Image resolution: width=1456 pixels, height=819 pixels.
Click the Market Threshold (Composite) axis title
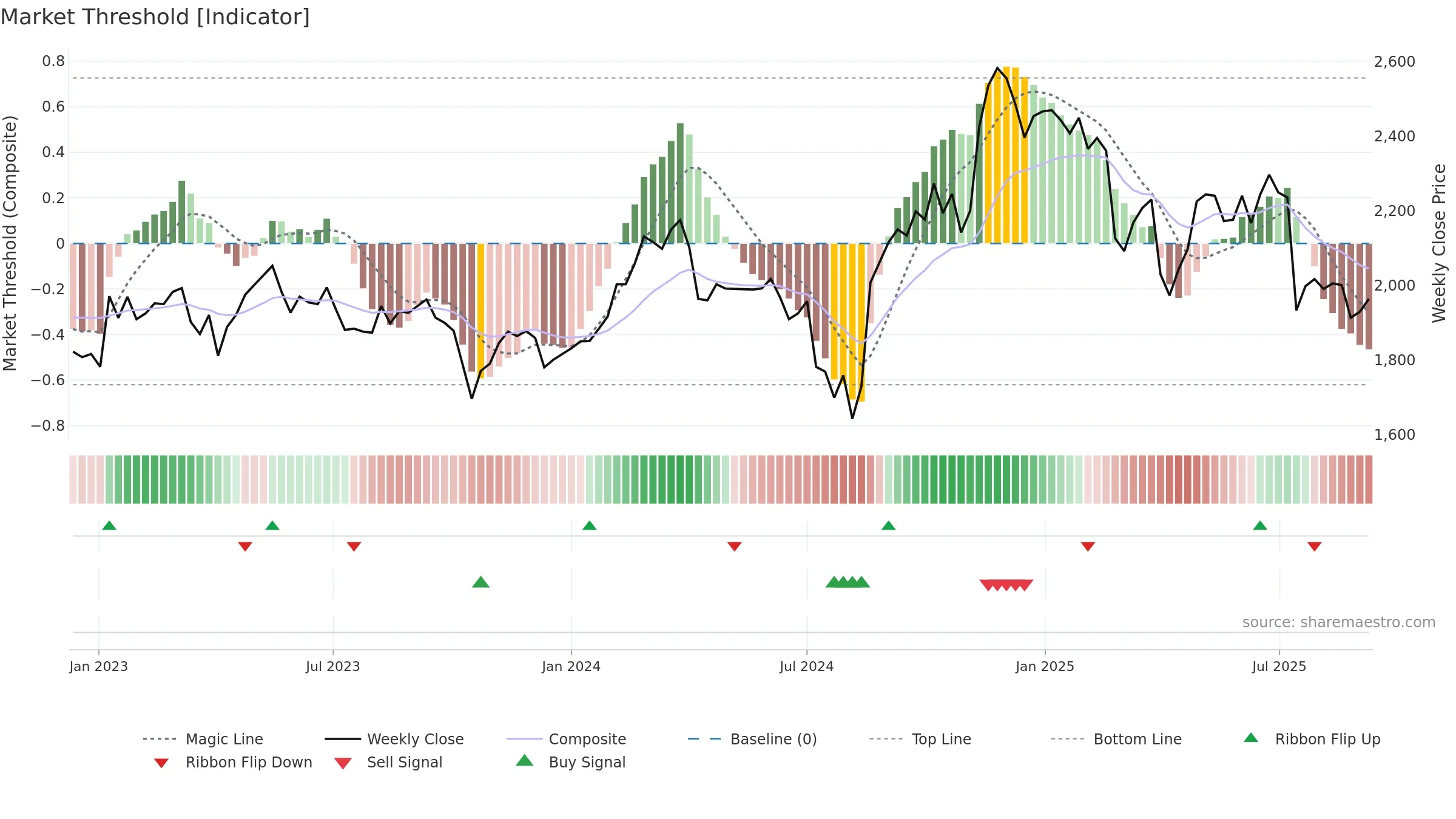pos(10,243)
